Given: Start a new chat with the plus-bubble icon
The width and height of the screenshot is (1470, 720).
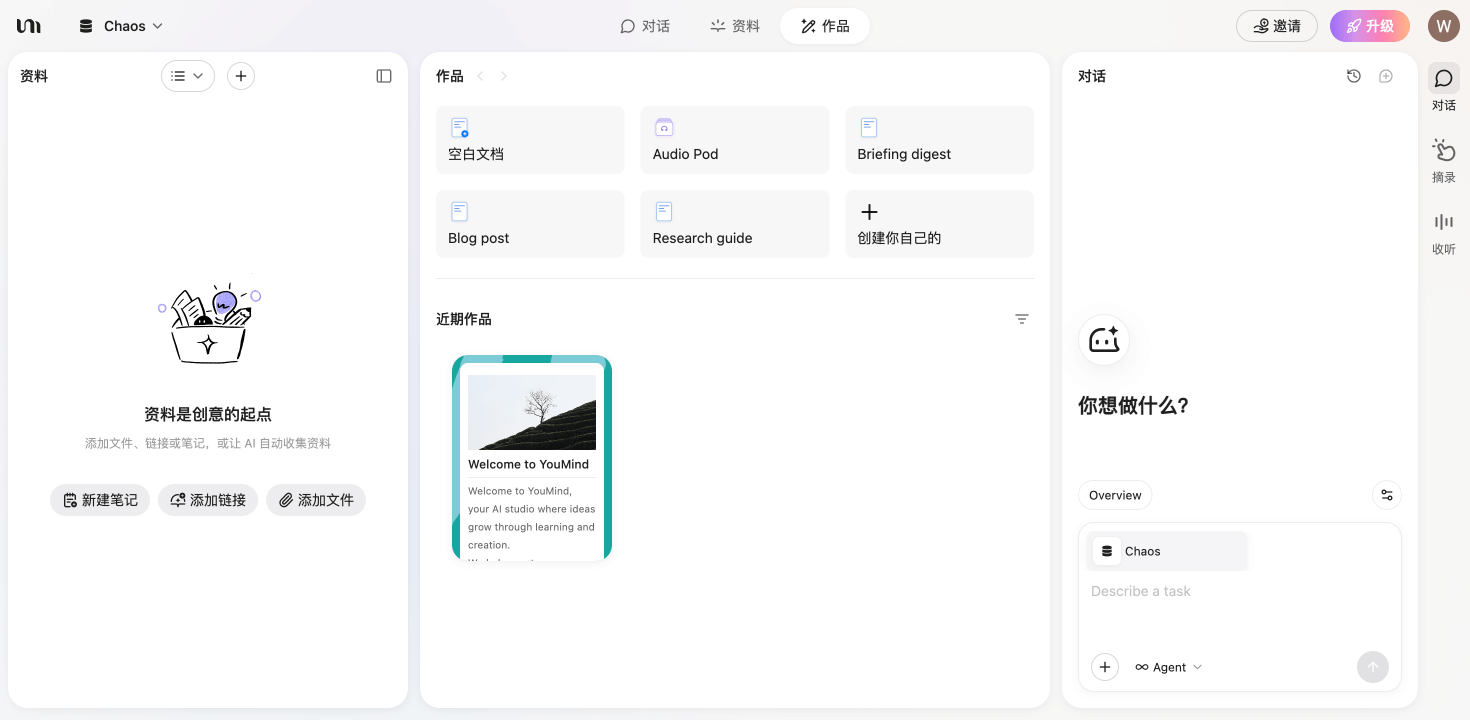Looking at the screenshot, I should [x=1386, y=76].
